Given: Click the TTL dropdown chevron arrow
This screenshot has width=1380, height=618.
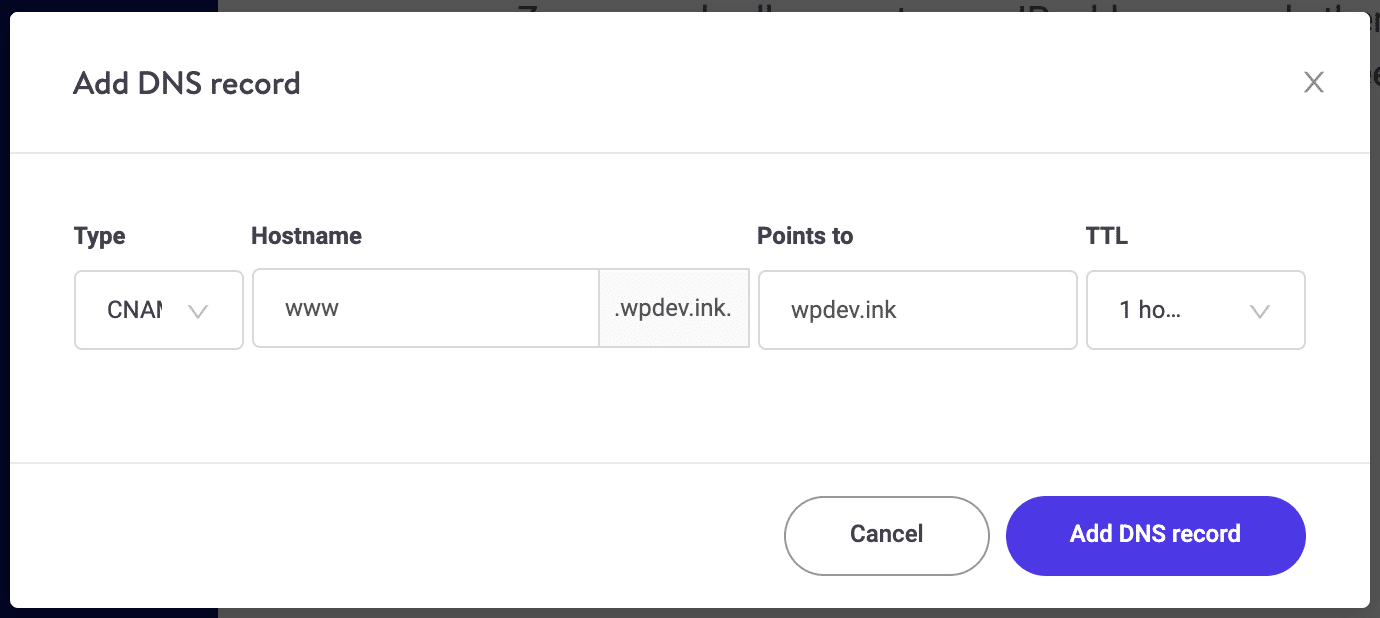Looking at the screenshot, I should [x=1259, y=311].
